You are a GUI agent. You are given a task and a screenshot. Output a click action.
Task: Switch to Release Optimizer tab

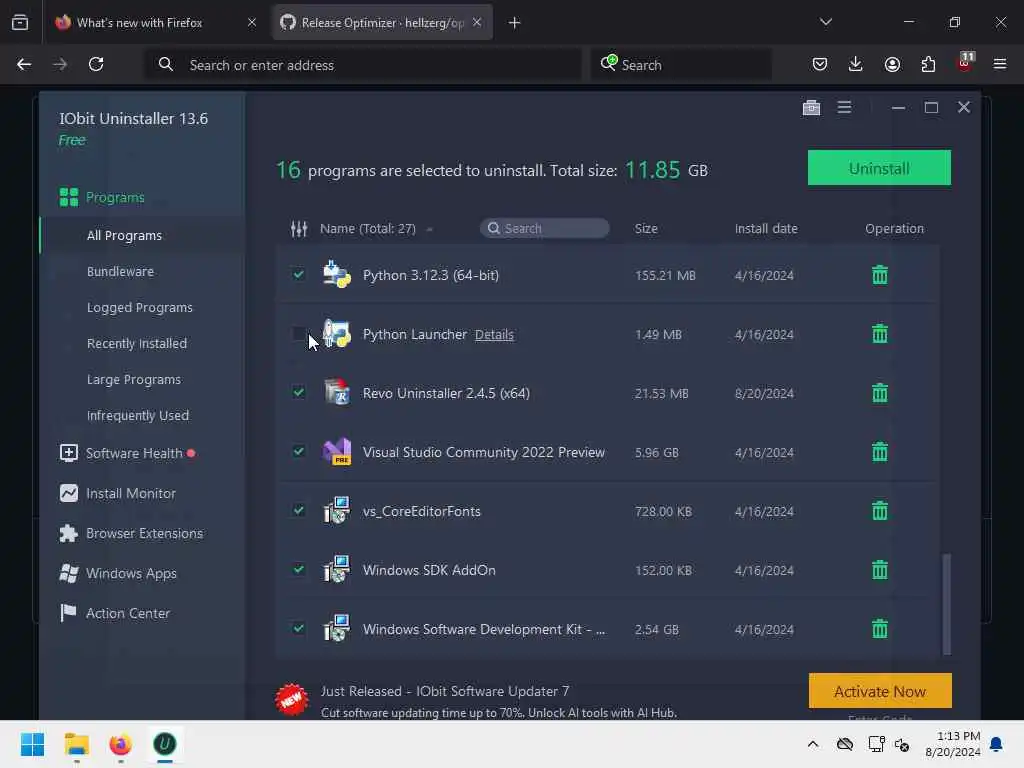(382, 23)
